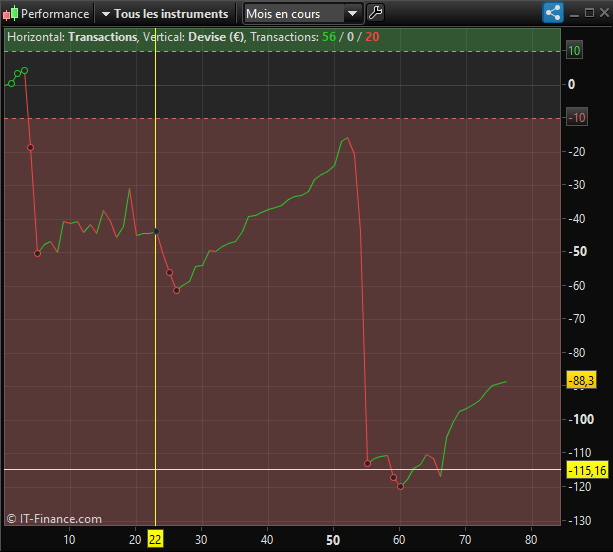Viewport: 613px width, 552px height.
Task: Click the blue share icon
Action: click(553, 13)
